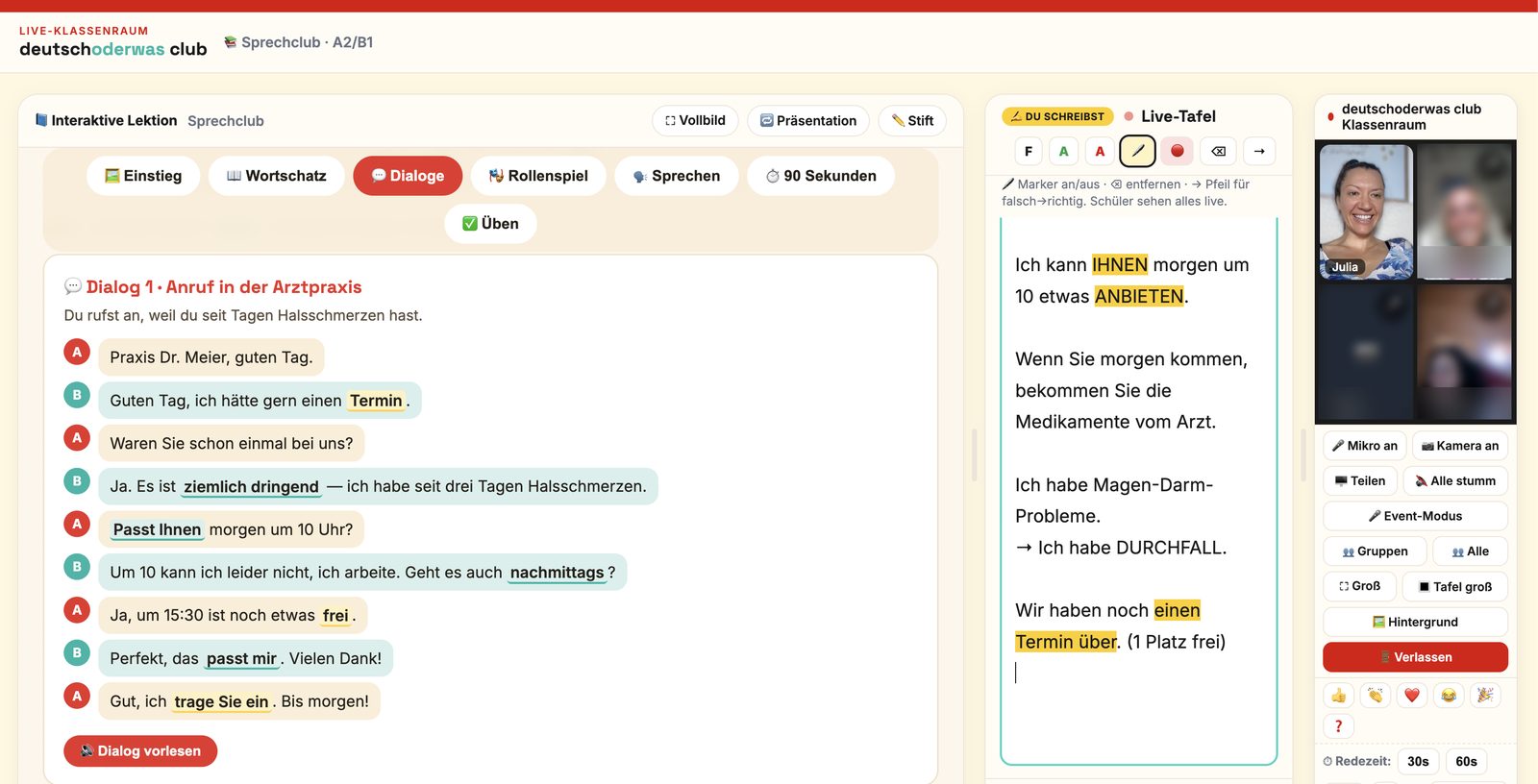Open the Hintergrund background options
The image size is (1538, 784).
[x=1416, y=622]
